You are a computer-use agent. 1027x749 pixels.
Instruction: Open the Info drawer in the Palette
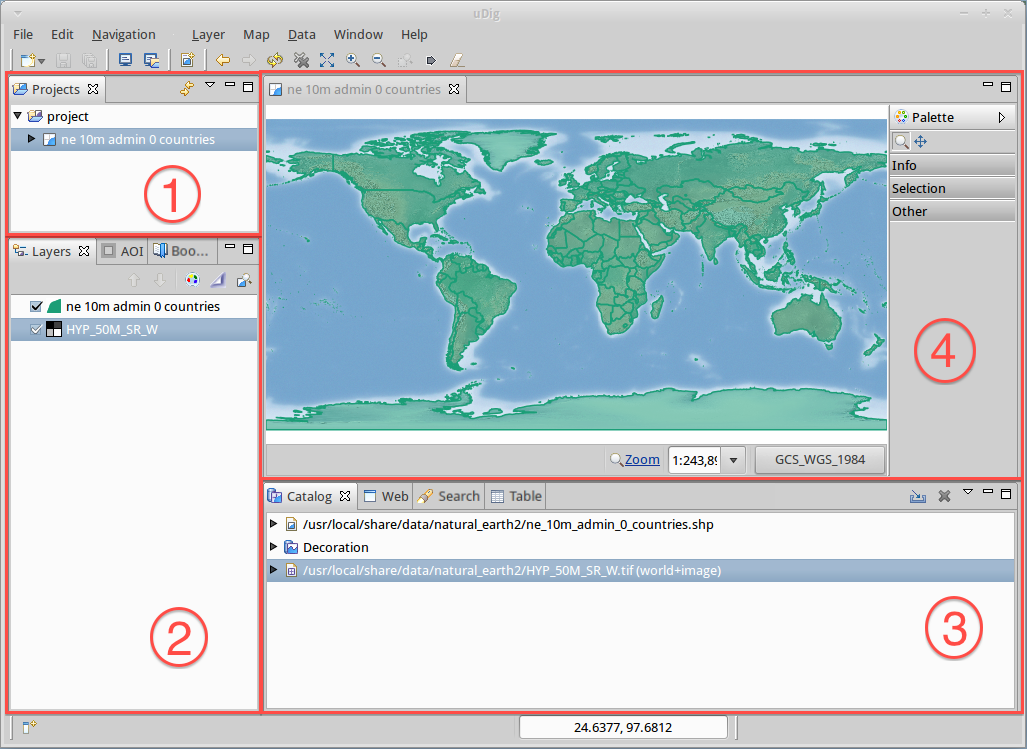pyautogui.click(x=952, y=165)
